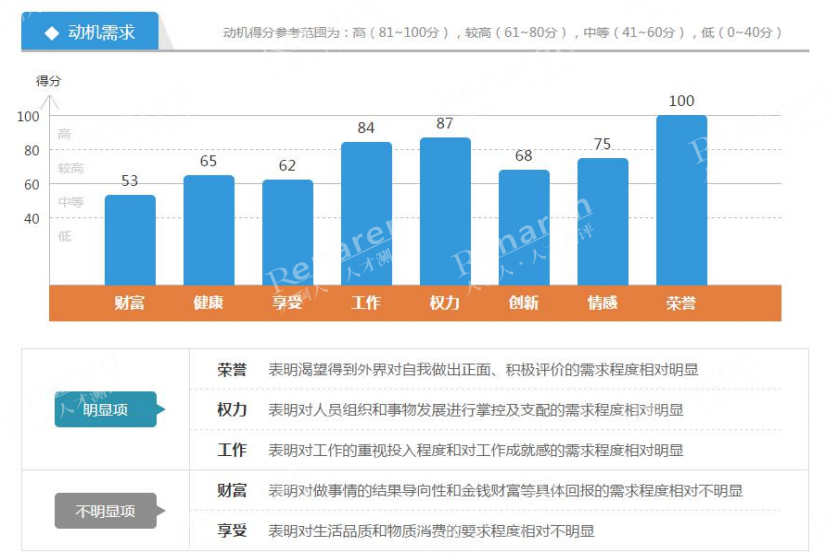Image resolution: width=838 pixels, height=559 pixels.
Task: Select the 情感 bar showing 75
Action: [x=603, y=222]
